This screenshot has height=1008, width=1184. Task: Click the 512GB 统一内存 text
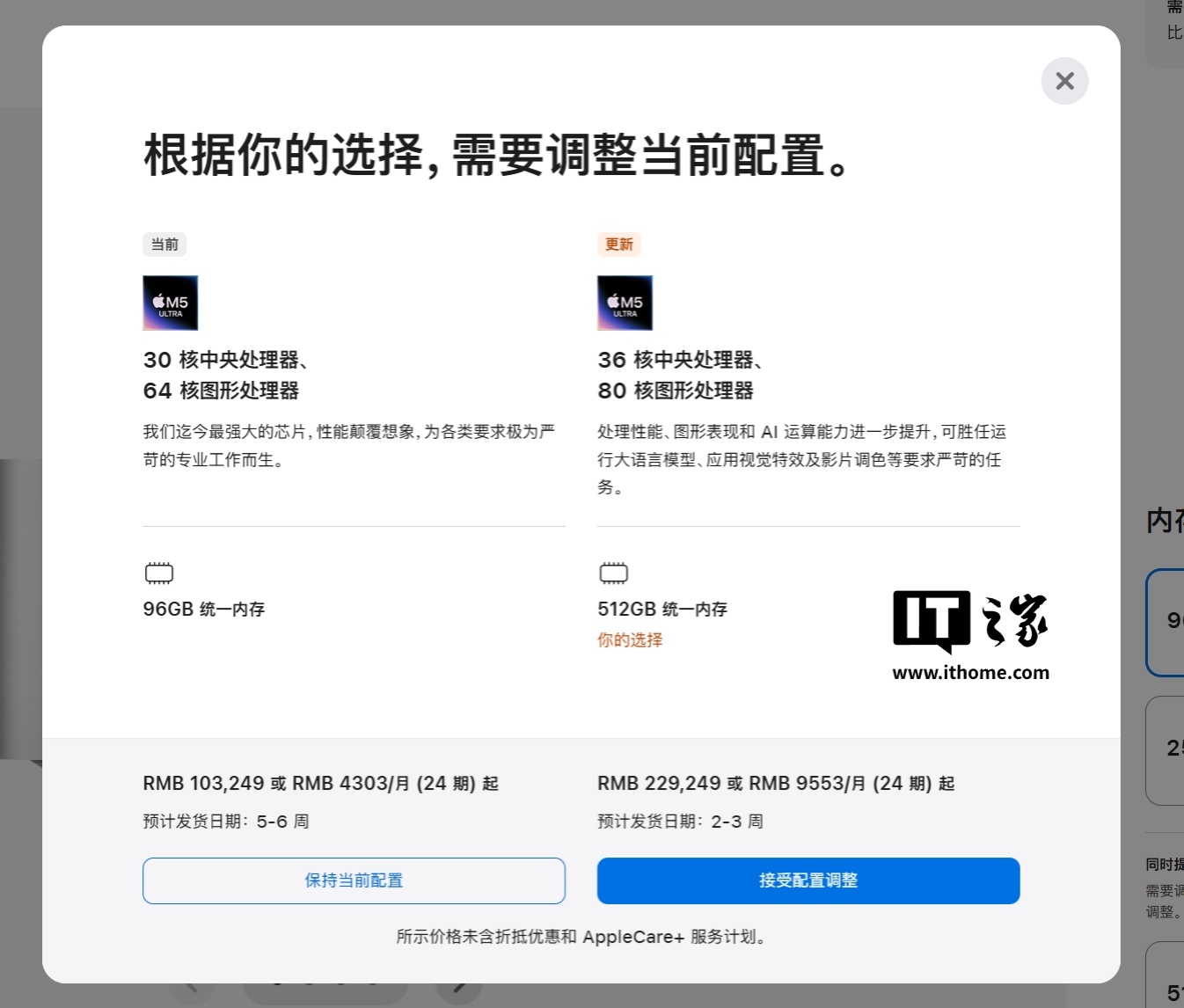[662, 609]
